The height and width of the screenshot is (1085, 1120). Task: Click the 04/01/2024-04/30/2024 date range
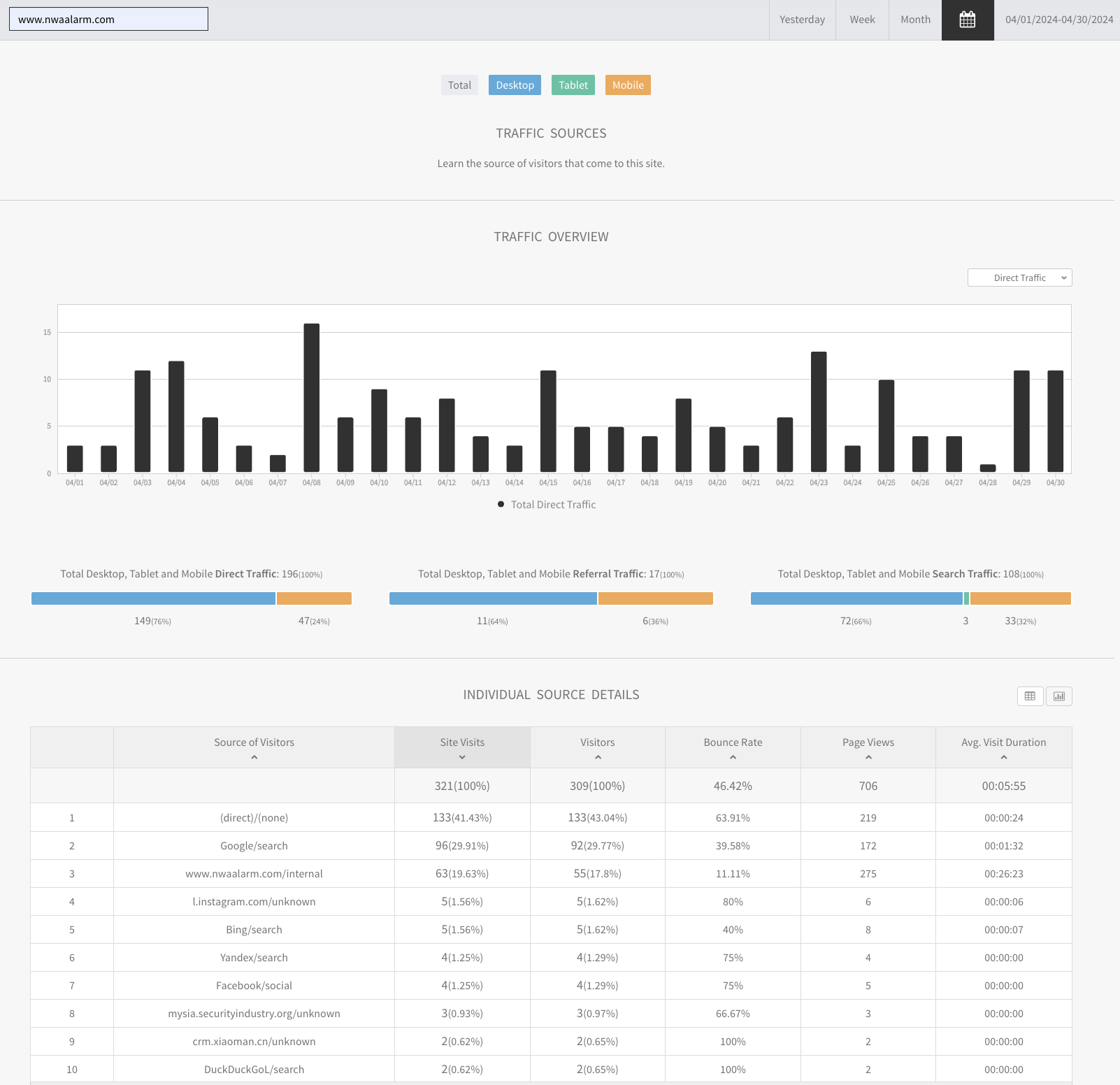pyautogui.click(x=1059, y=20)
